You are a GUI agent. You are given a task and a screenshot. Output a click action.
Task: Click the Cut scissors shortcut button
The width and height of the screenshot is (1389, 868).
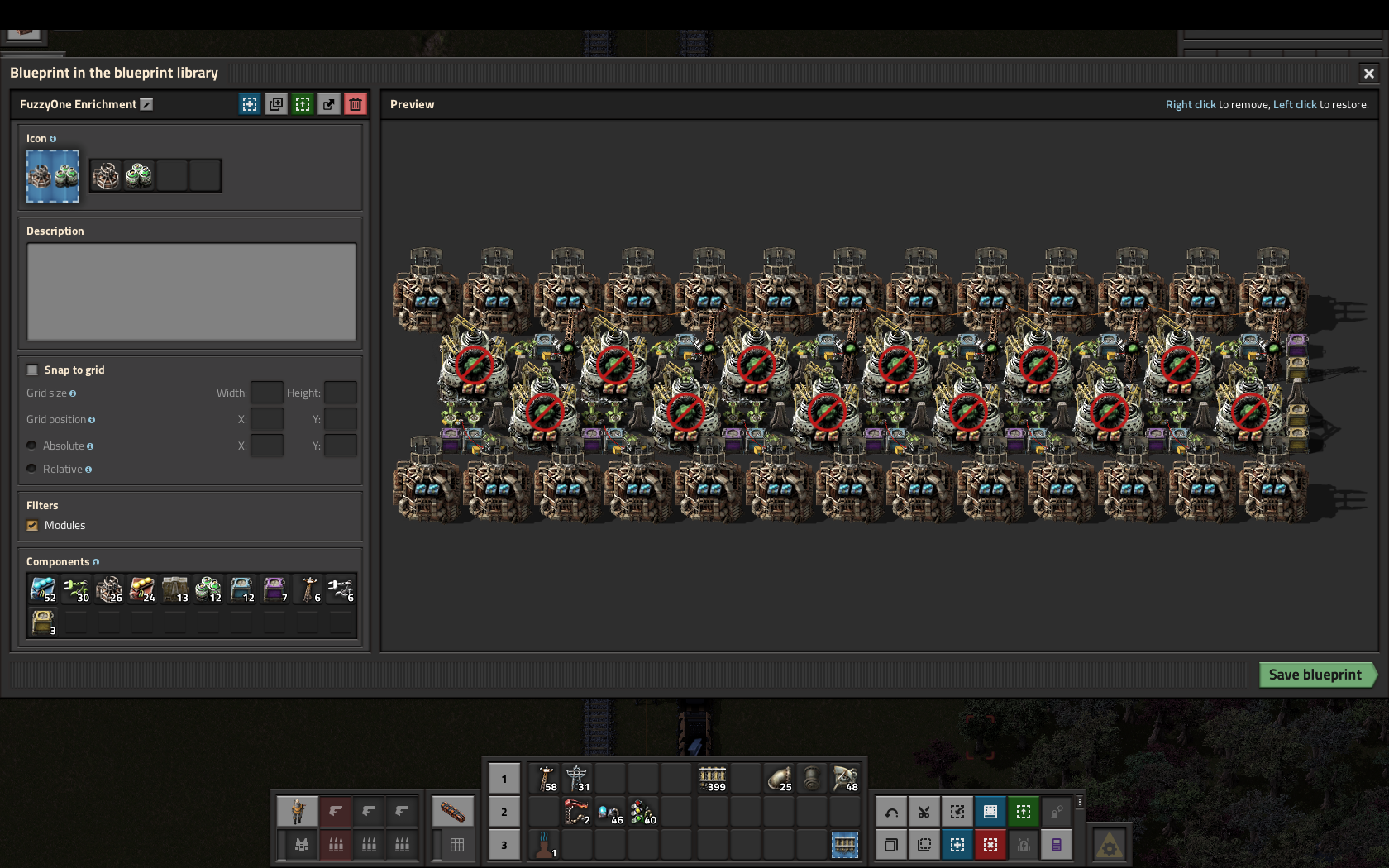tap(924, 812)
